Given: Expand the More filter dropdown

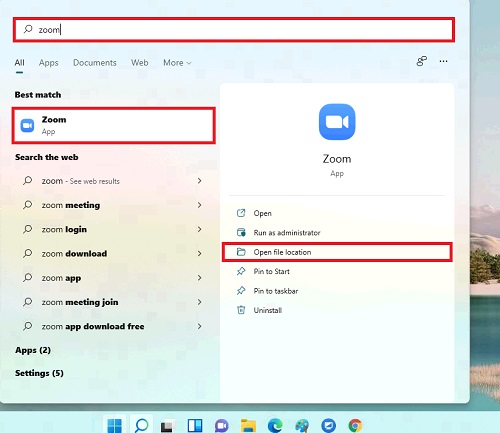Looking at the screenshot, I should (x=177, y=63).
